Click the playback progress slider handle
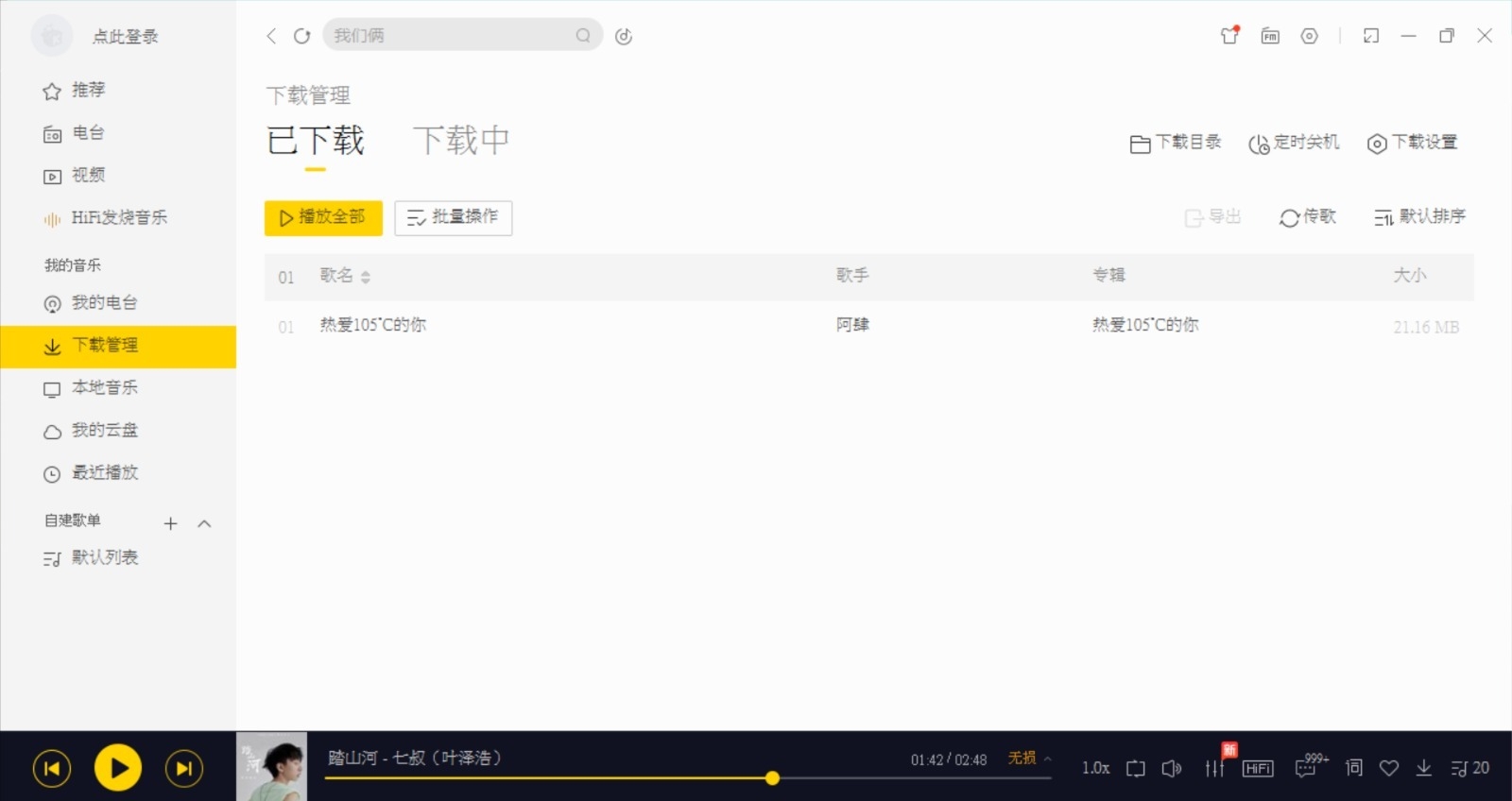 (772, 778)
